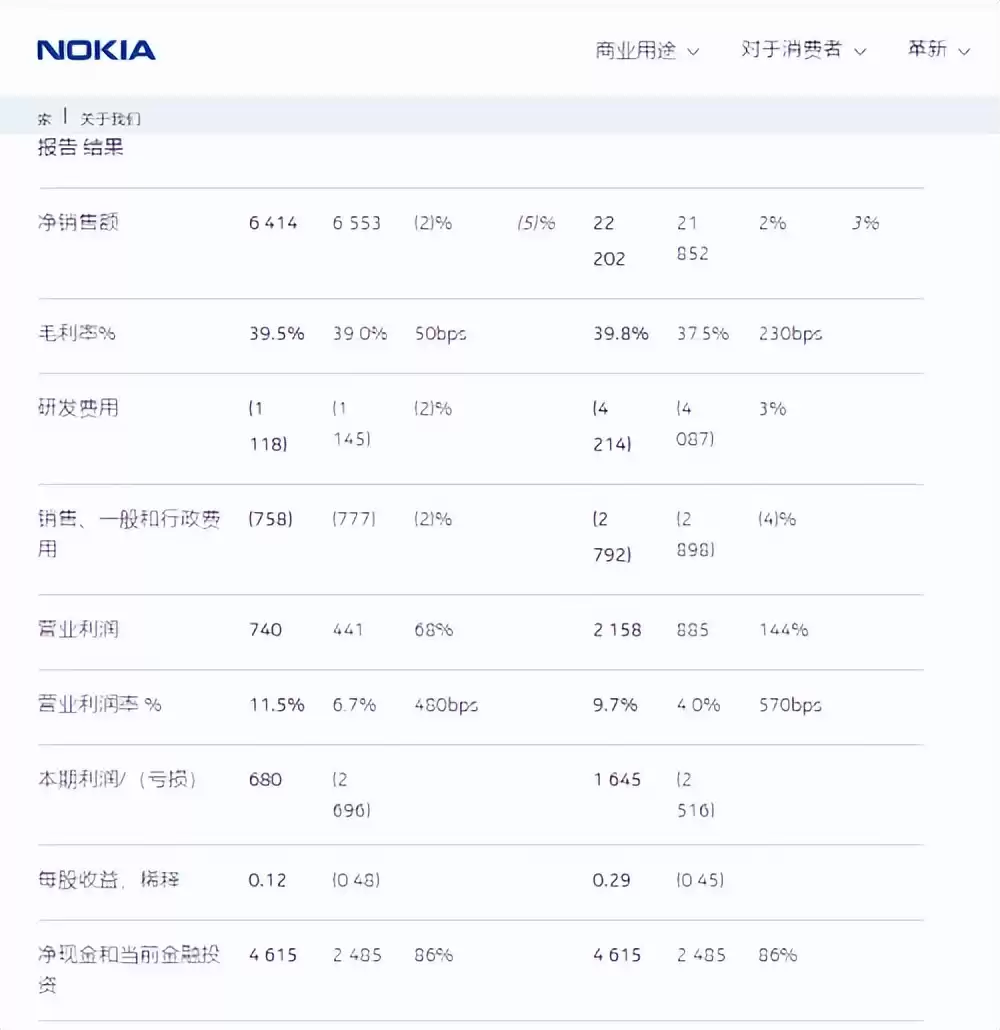This screenshot has height=1030, width=1000.
Task: Expand the 革新 dropdown chevron
Action: point(963,51)
